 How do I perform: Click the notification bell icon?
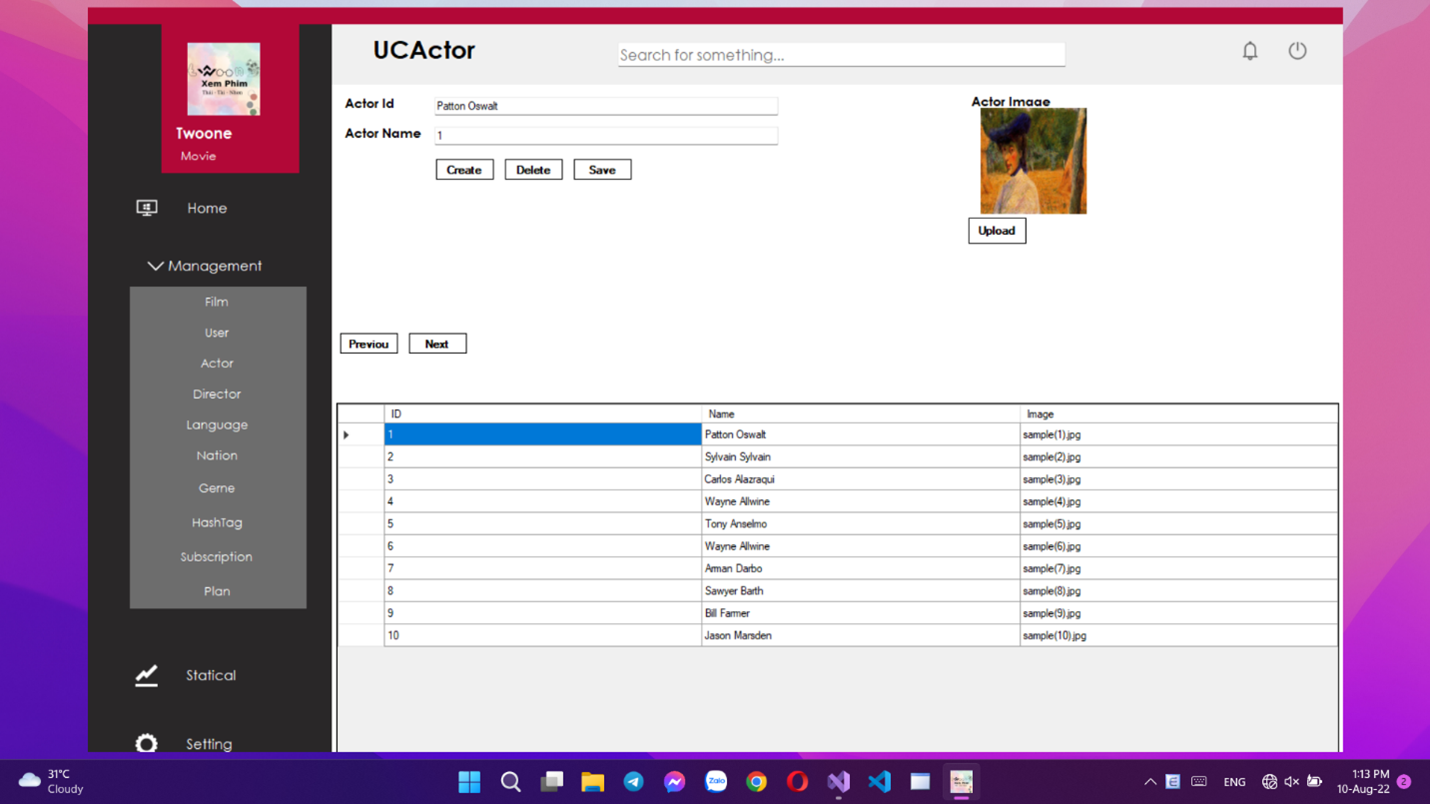1250,51
